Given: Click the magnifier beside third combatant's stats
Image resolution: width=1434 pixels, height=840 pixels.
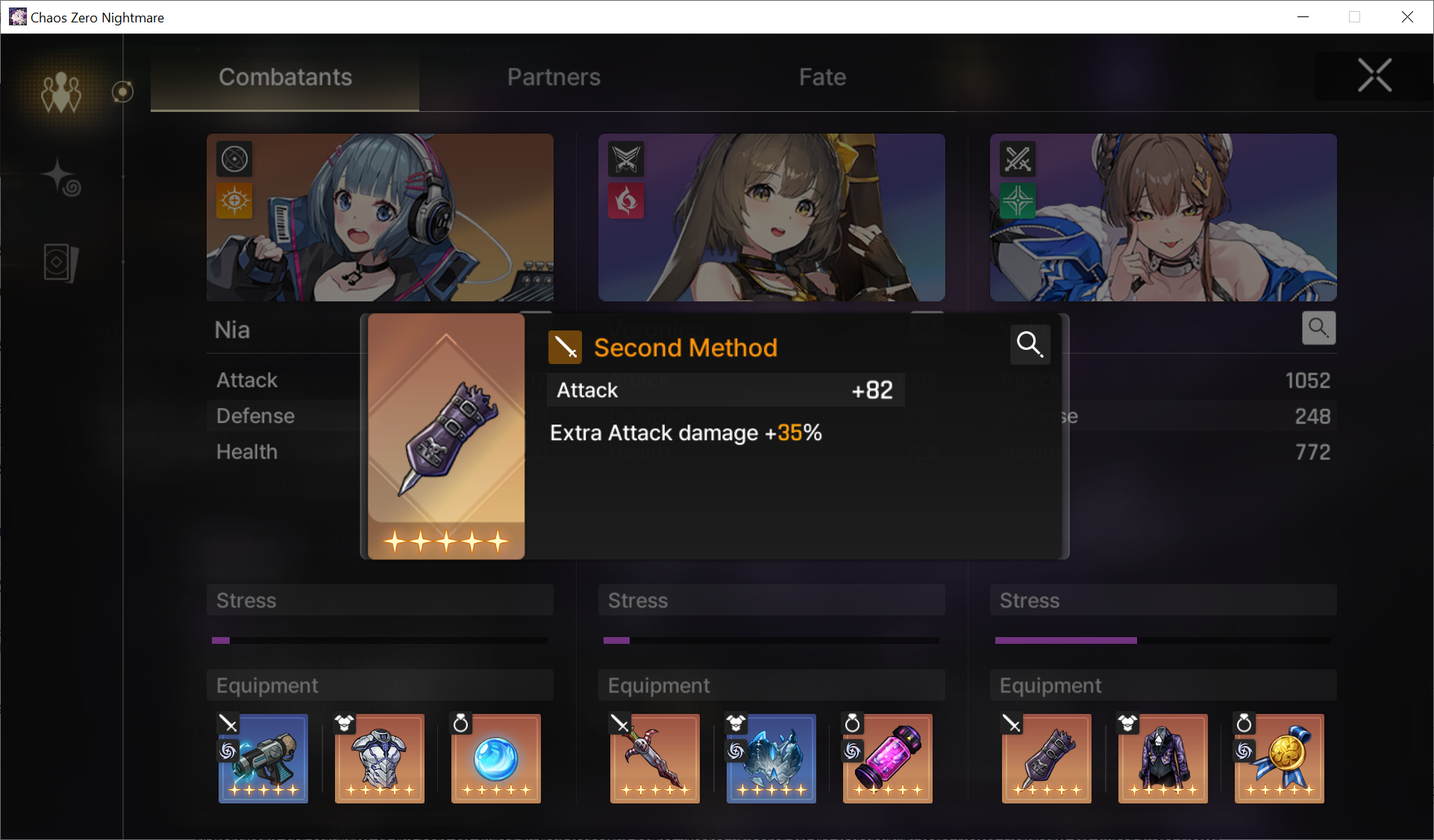Looking at the screenshot, I should (1318, 327).
